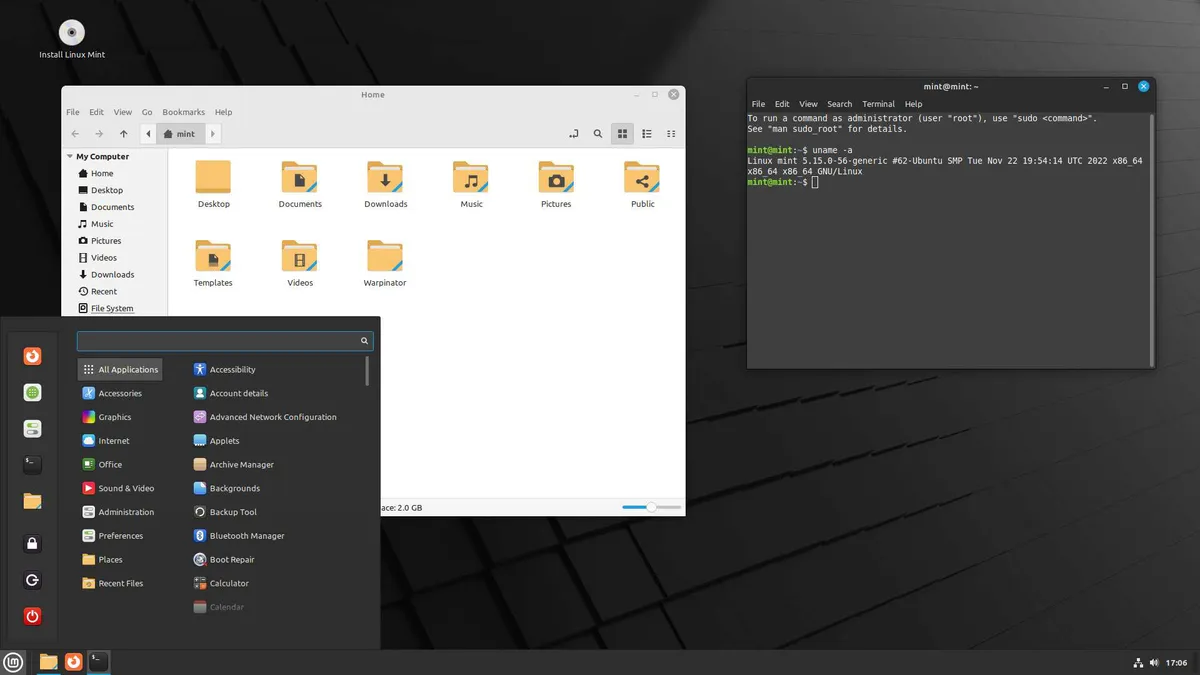Viewport: 1200px width, 675px height.
Task: Launch Terminal from the menu favorites column
Action: (32, 464)
